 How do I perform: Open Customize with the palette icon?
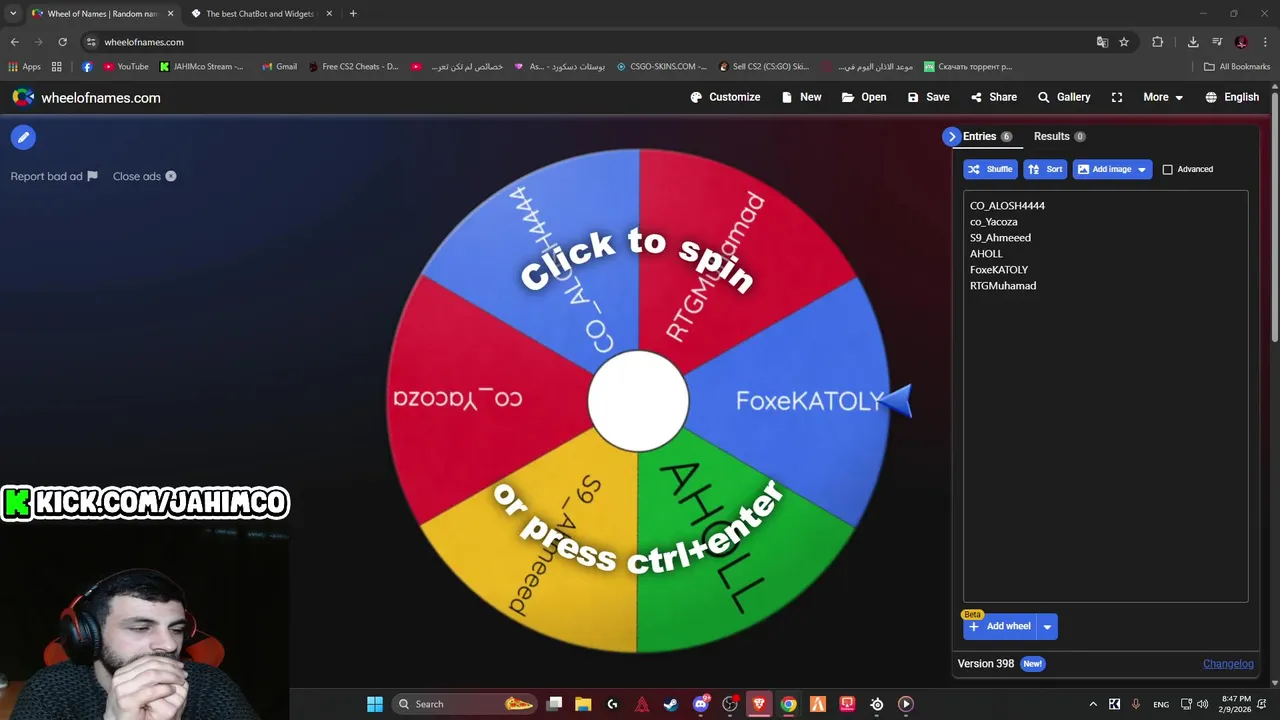click(x=725, y=97)
